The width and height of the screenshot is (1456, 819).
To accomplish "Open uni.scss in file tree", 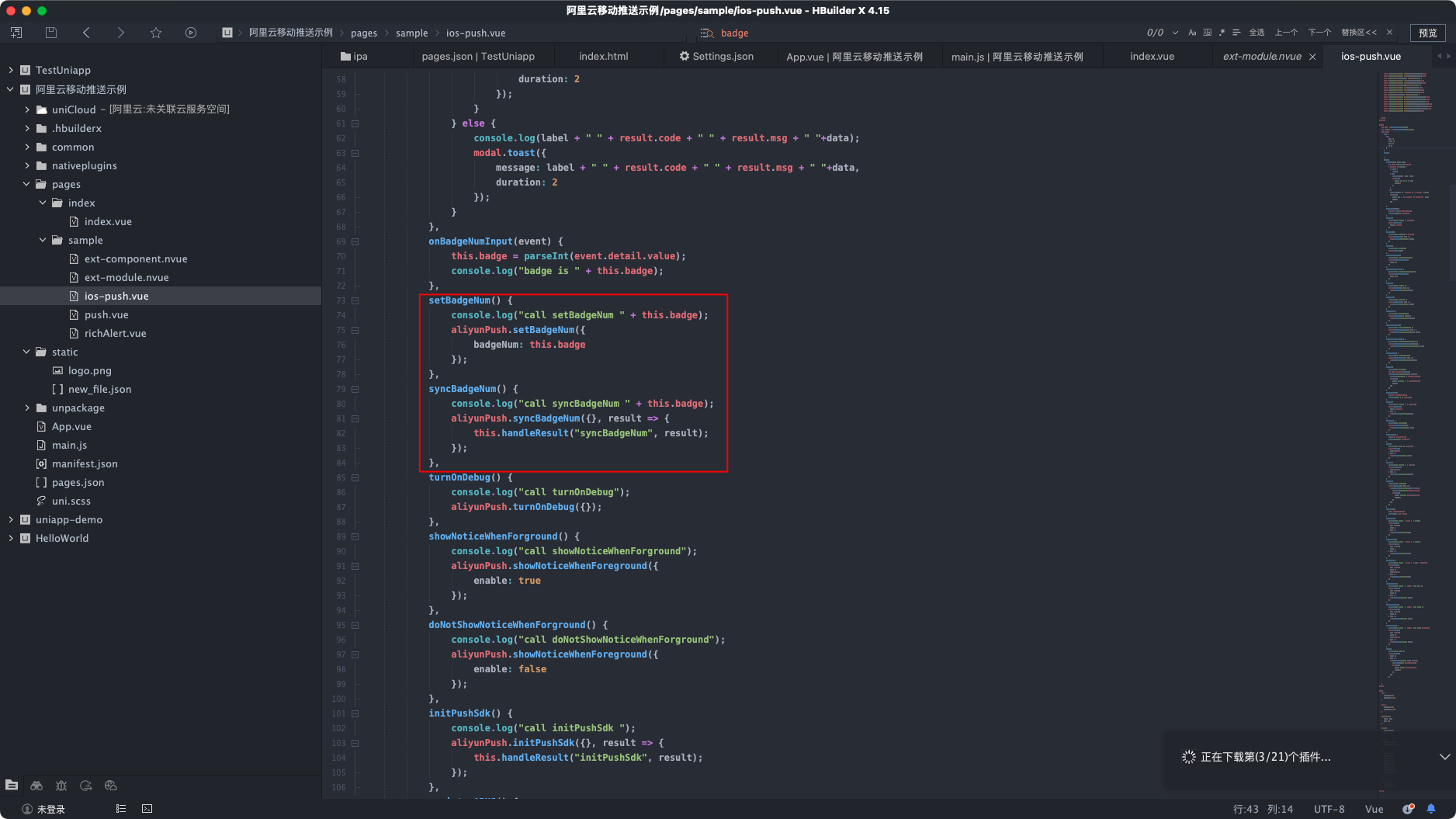I will pyautogui.click(x=71, y=501).
